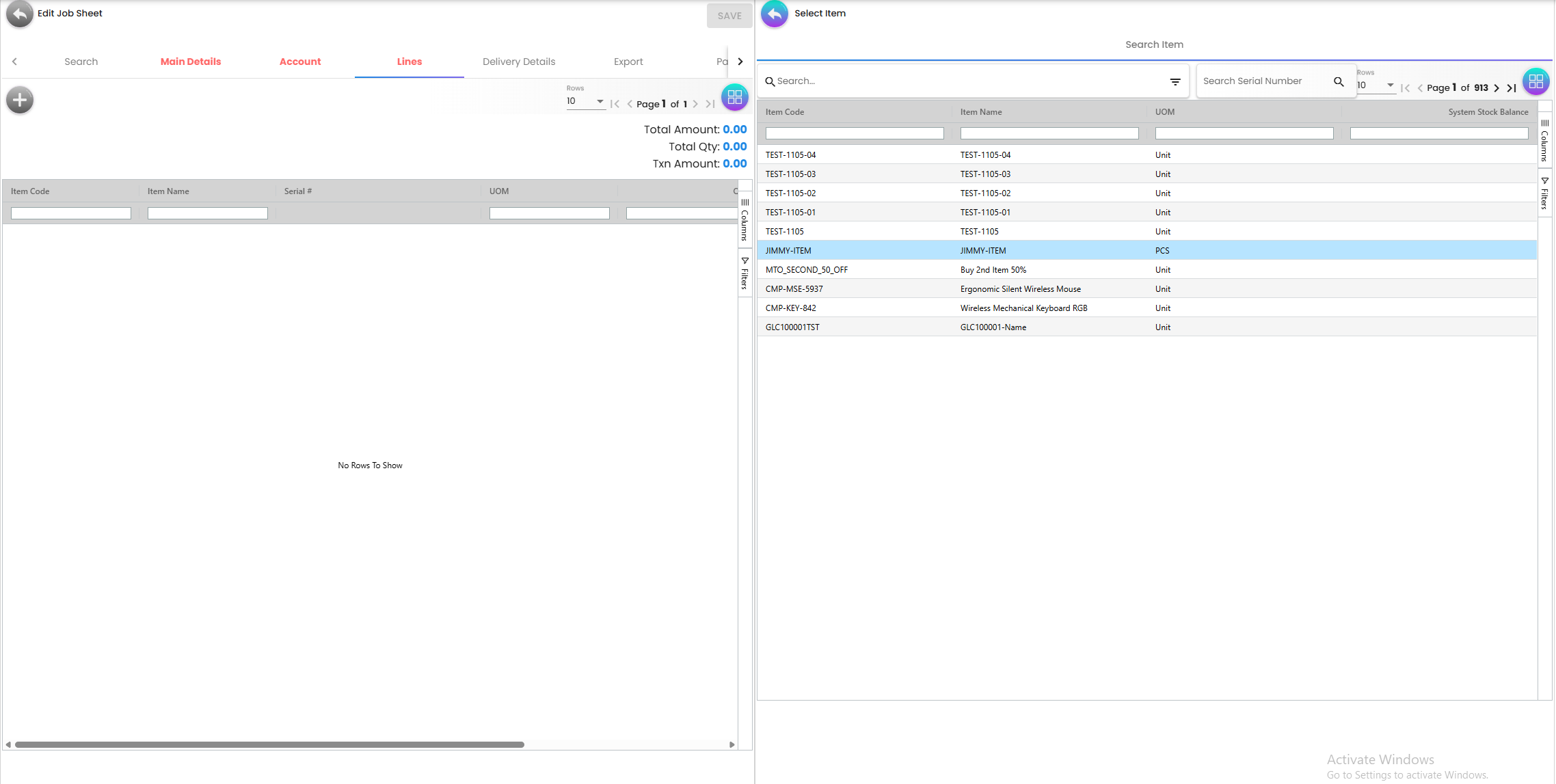1556x784 pixels.
Task: Click System Stock Balance filter box
Action: 1439,133
